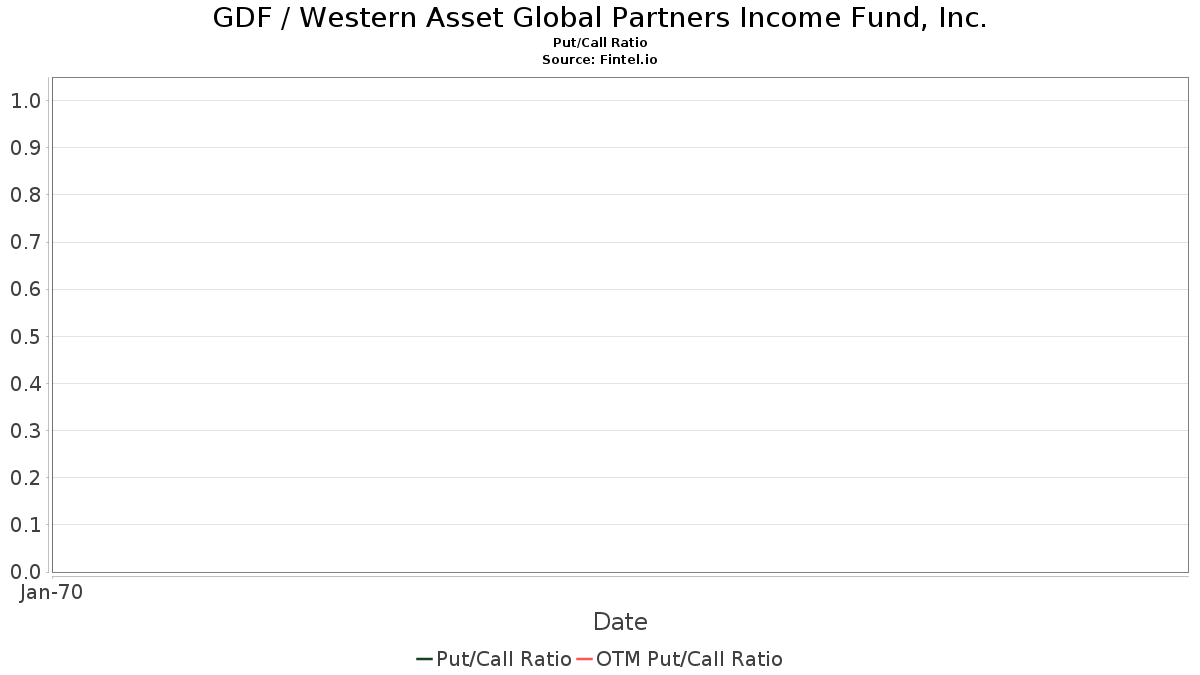1200x675 pixels.
Task: Click the 1.0 y-axis tick label
Action: pos(25,101)
